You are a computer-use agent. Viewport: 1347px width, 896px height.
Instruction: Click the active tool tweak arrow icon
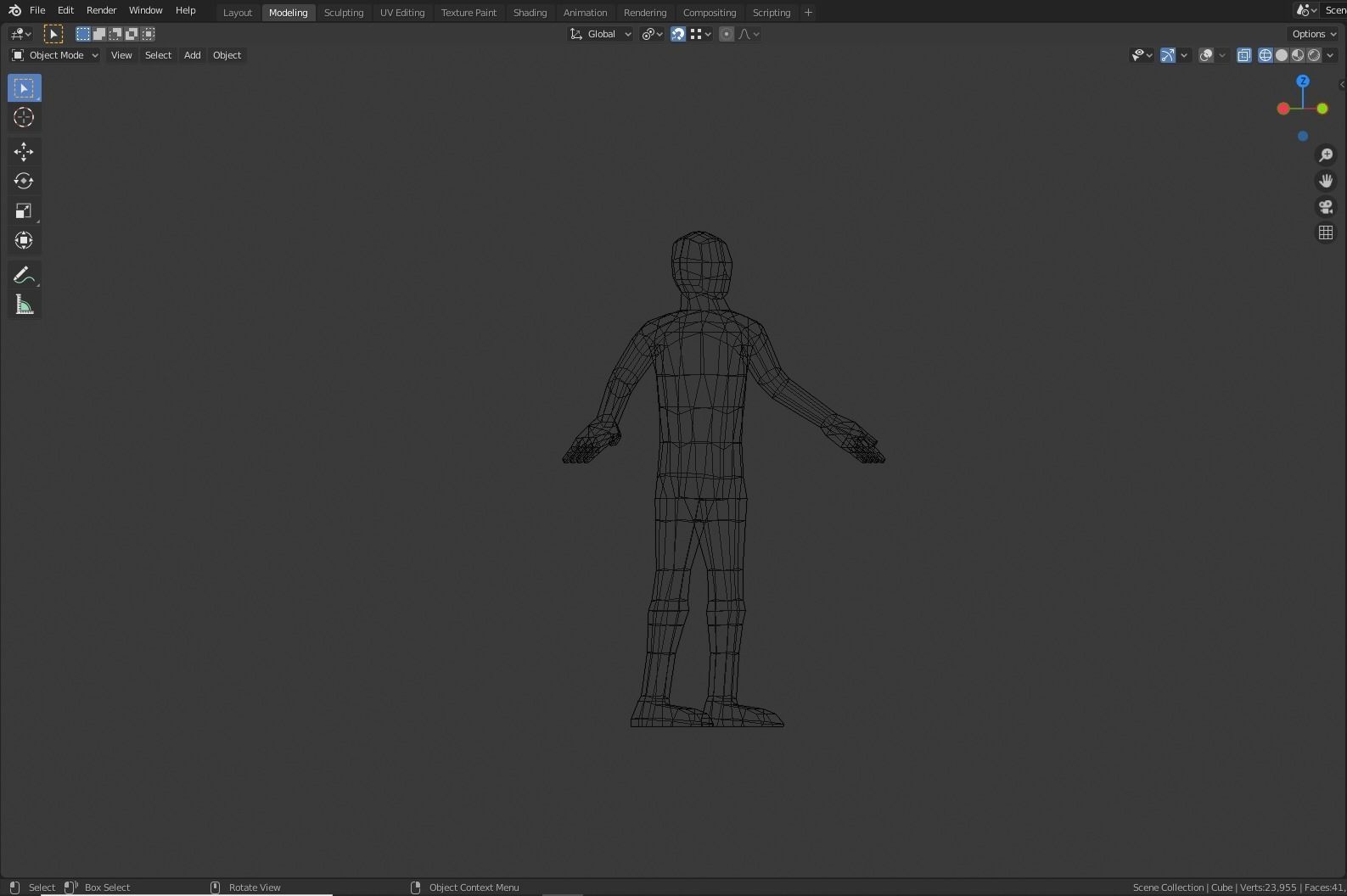click(x=53, y=34)
